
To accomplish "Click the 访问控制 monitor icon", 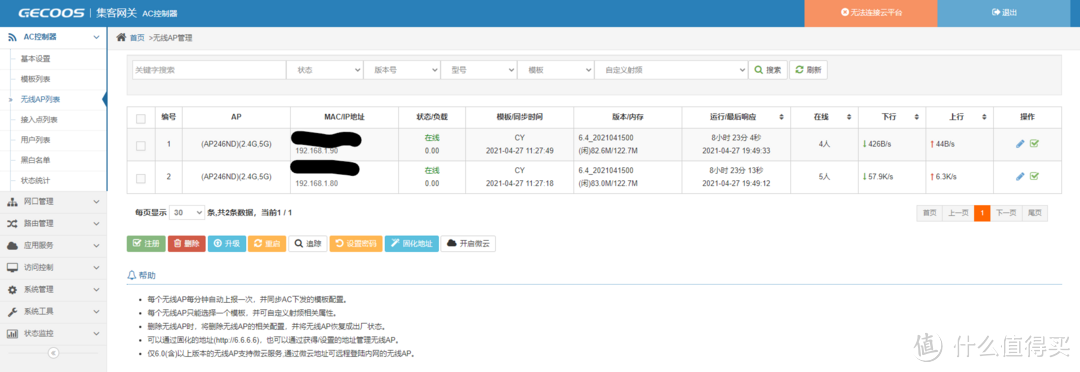I will click(12, 267).
